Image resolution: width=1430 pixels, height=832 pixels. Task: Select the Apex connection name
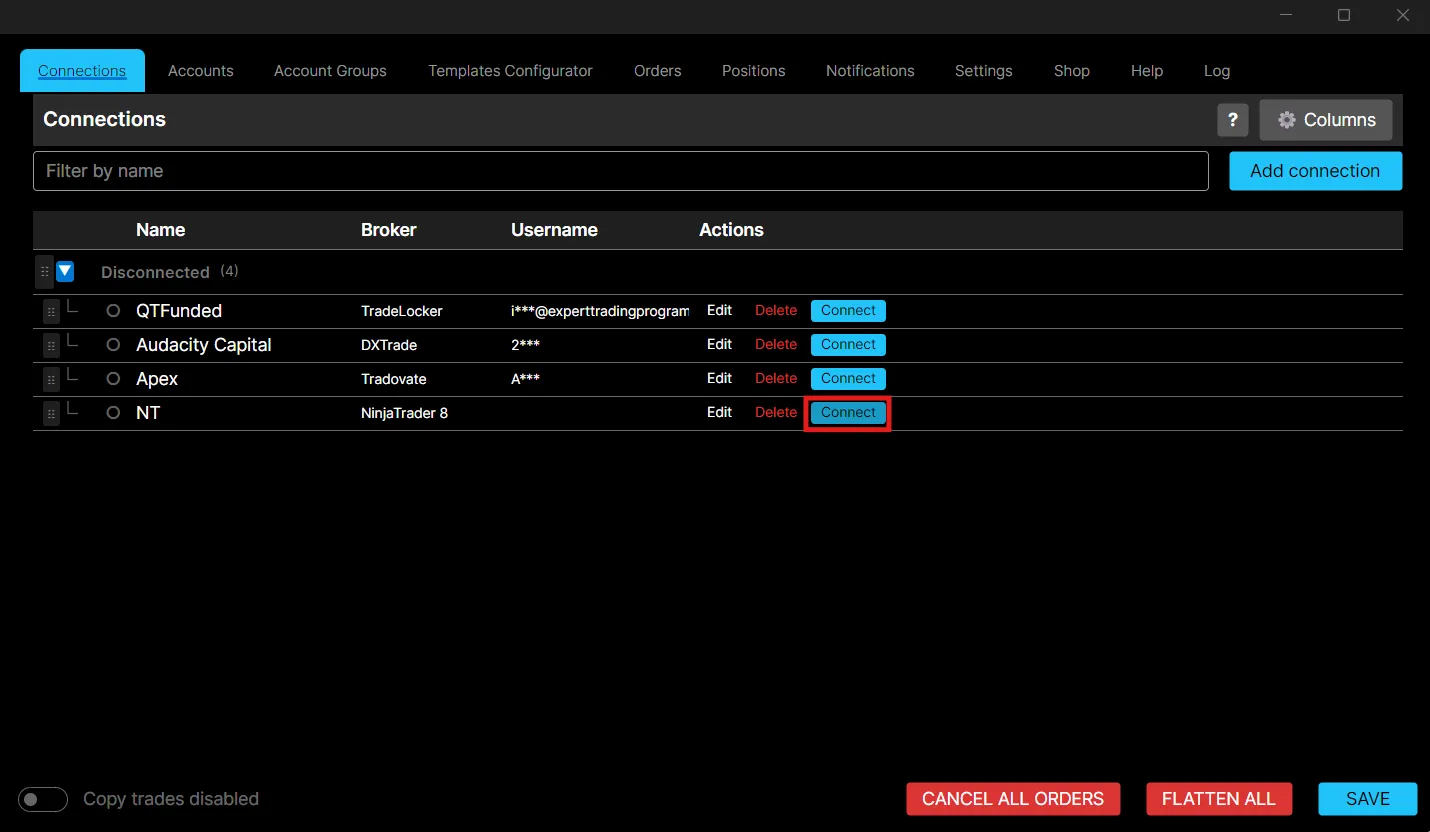157,379
